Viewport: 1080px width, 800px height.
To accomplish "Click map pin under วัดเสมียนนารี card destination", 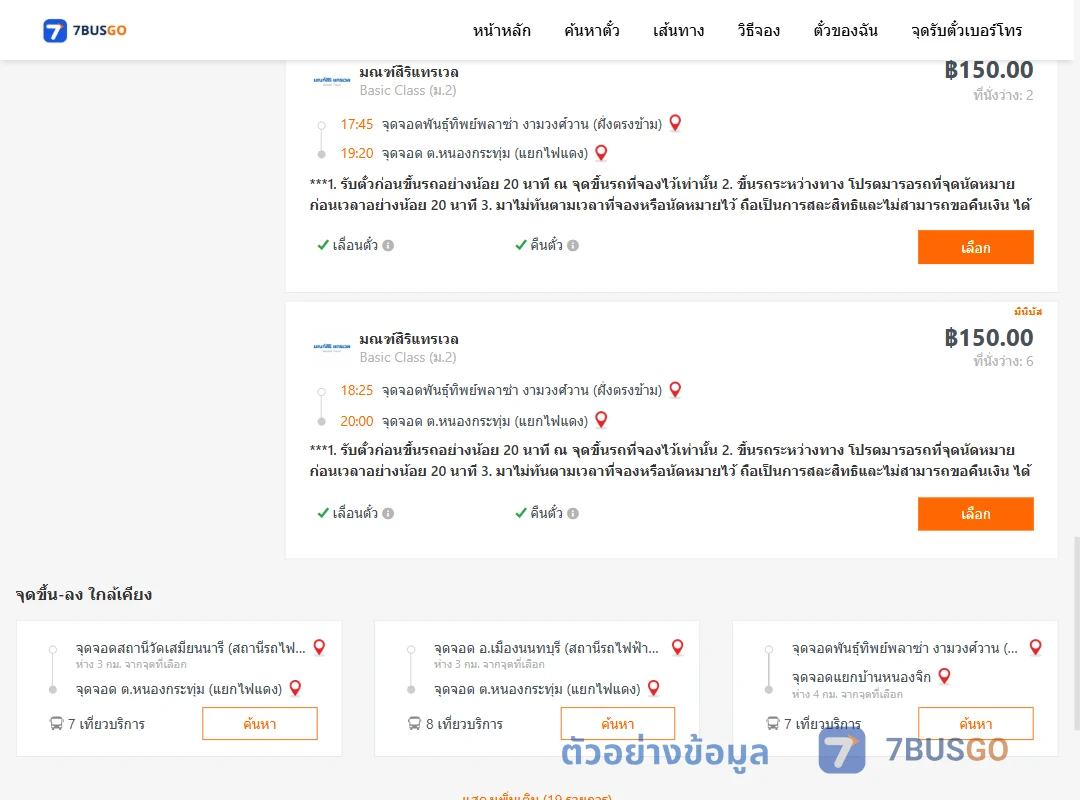I will pos(295,688).
